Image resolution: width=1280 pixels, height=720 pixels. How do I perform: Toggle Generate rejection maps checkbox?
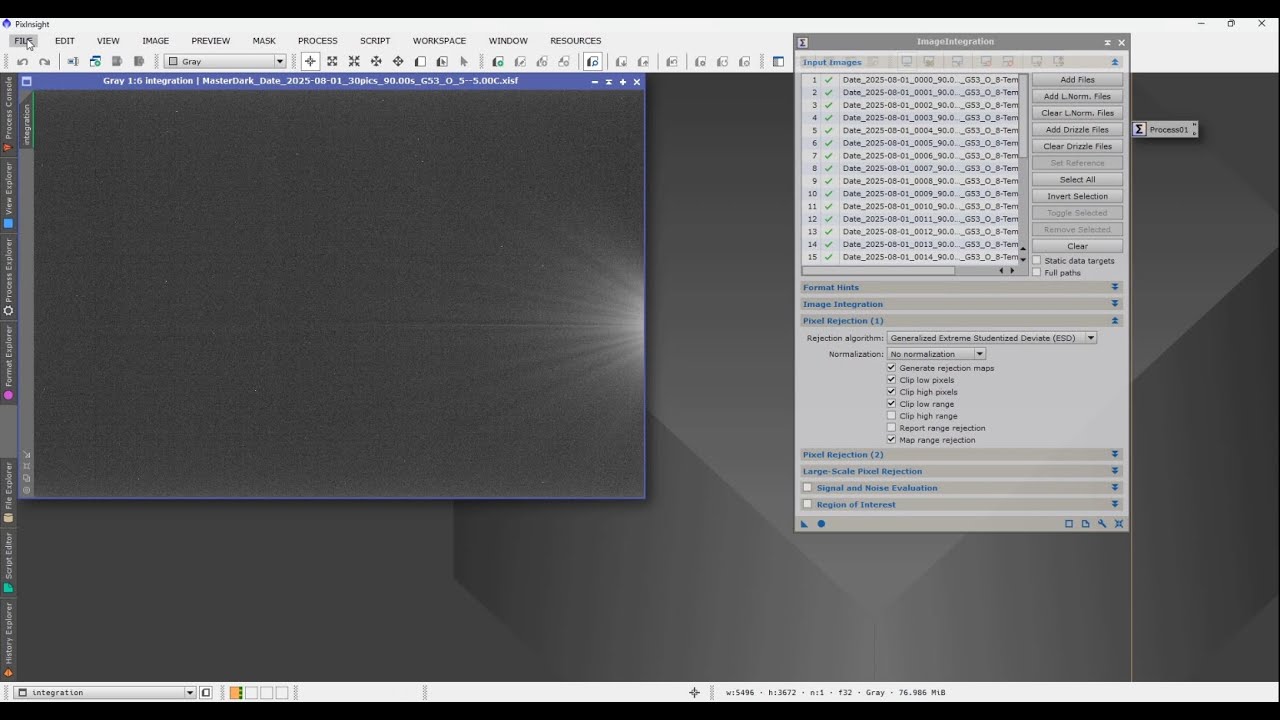pyautogui.click(x=891, y=368)
